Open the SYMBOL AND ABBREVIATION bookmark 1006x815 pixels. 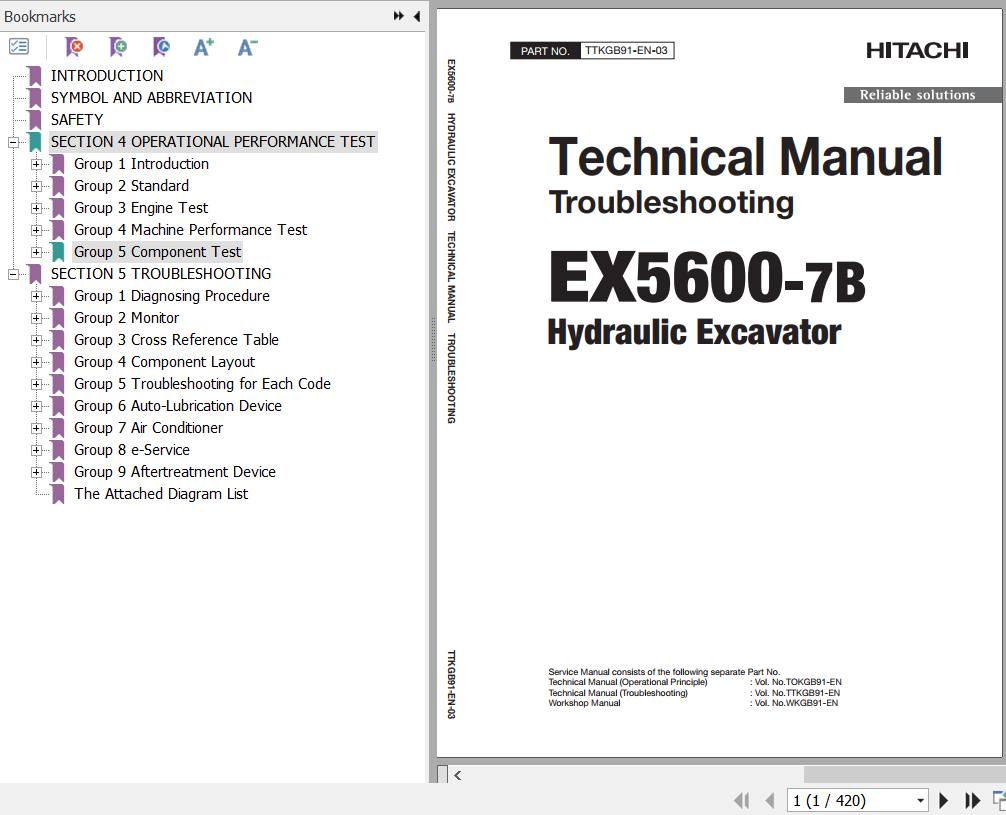151,98
